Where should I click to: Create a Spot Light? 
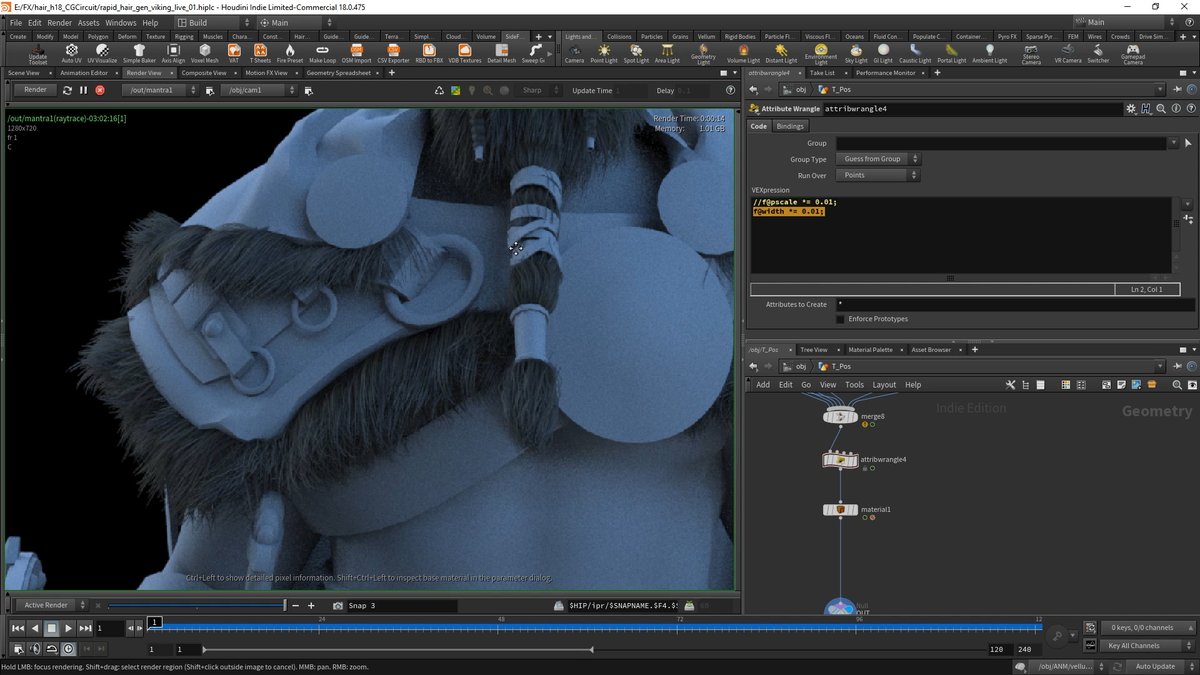[x=636, y=53]
